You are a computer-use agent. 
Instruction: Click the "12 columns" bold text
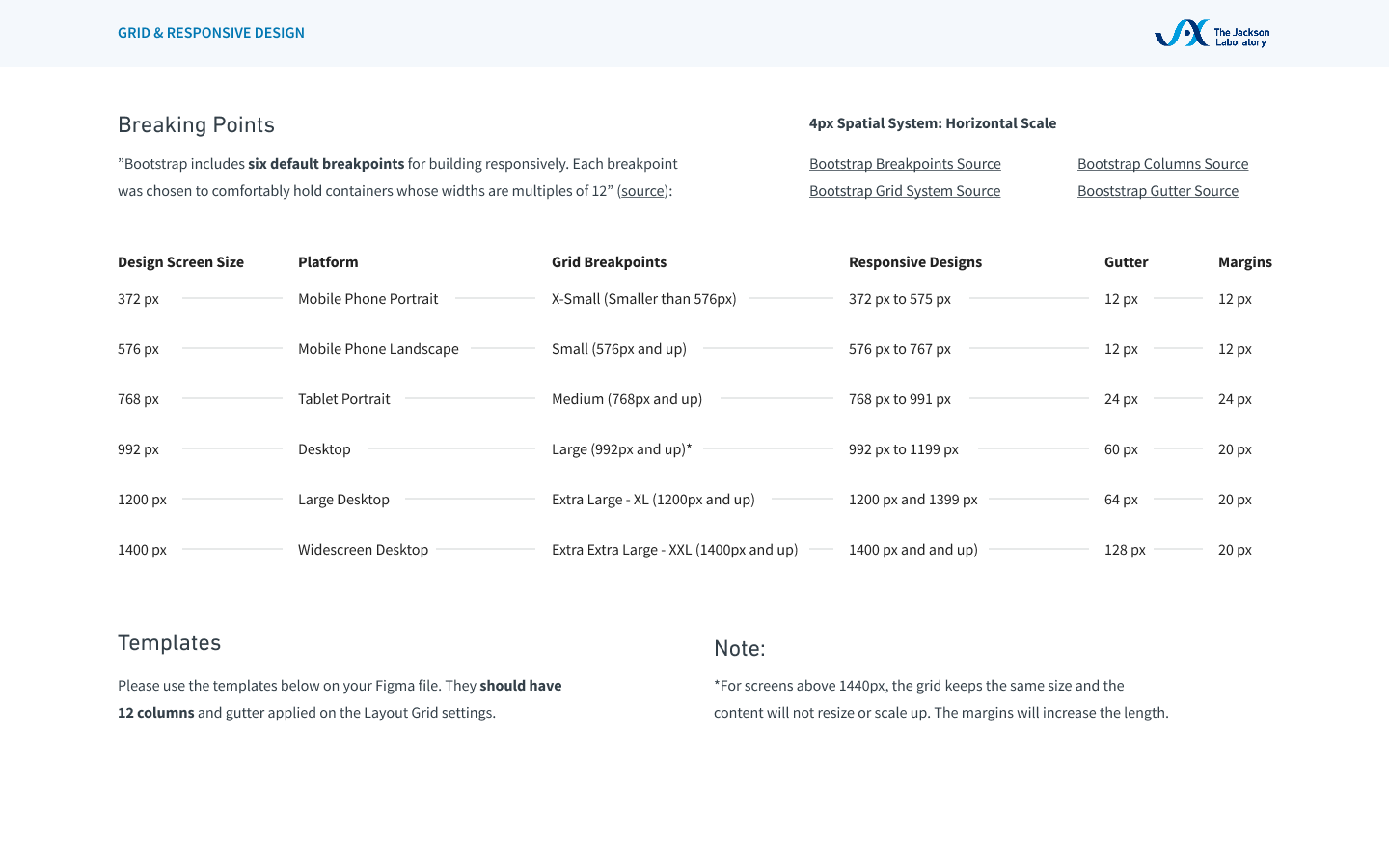coord(156,713)
